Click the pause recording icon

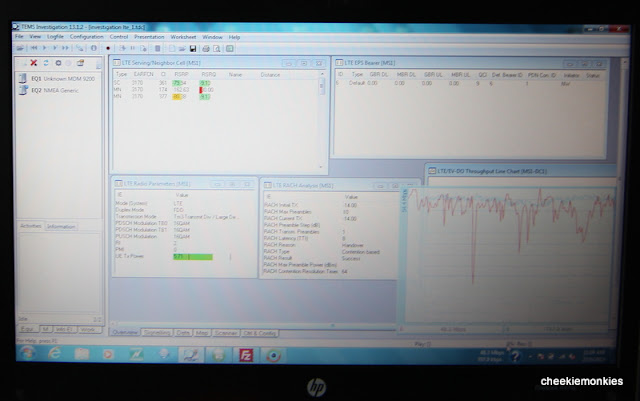[133, 48]
